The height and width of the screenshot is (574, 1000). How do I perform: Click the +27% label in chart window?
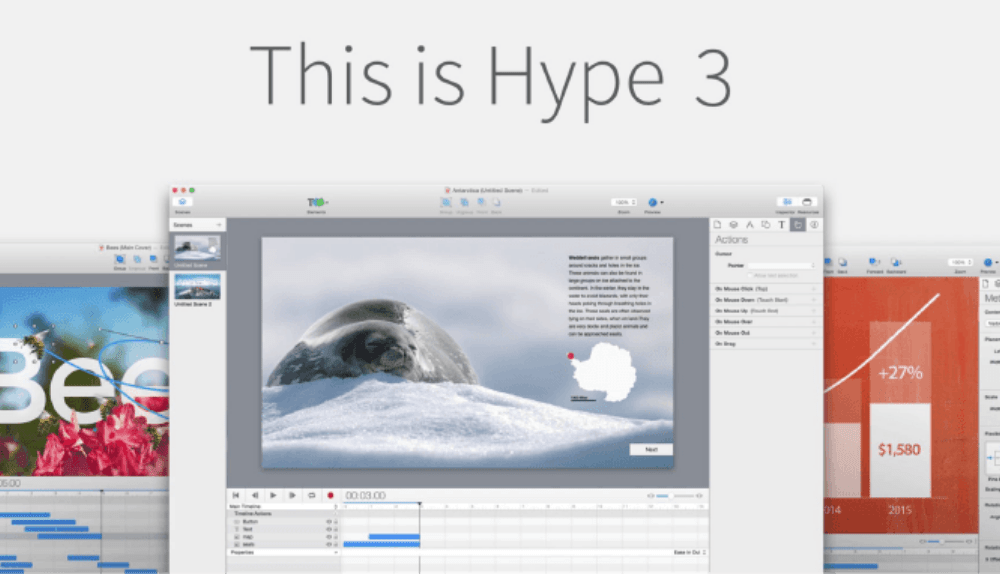click(900, 372)
